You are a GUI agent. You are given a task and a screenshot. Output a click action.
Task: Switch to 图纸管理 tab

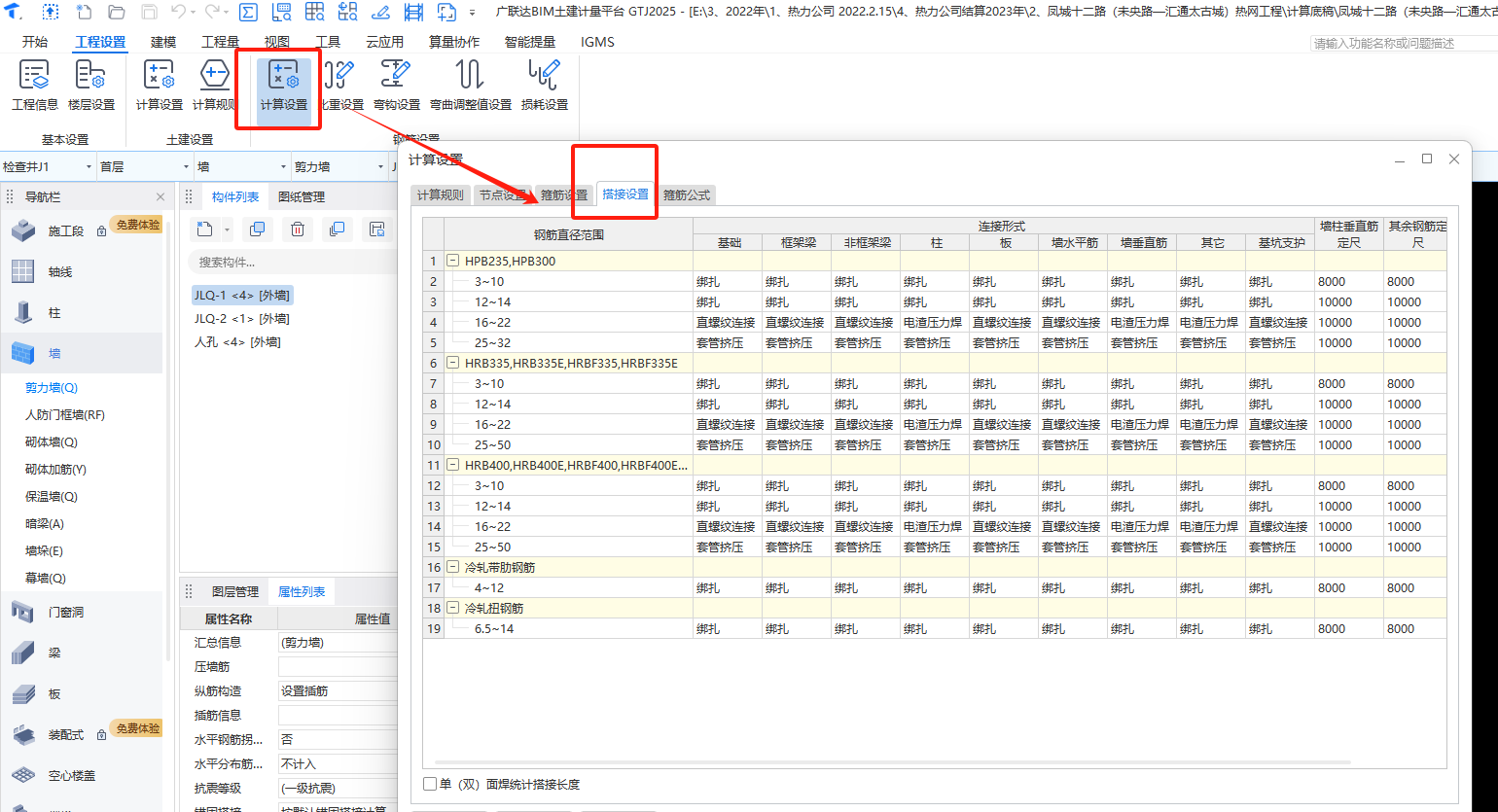(302, 196)
